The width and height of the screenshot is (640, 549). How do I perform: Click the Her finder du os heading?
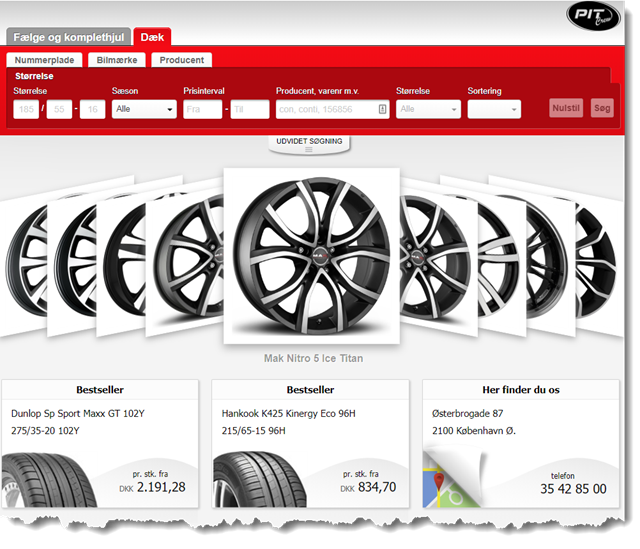521,390
